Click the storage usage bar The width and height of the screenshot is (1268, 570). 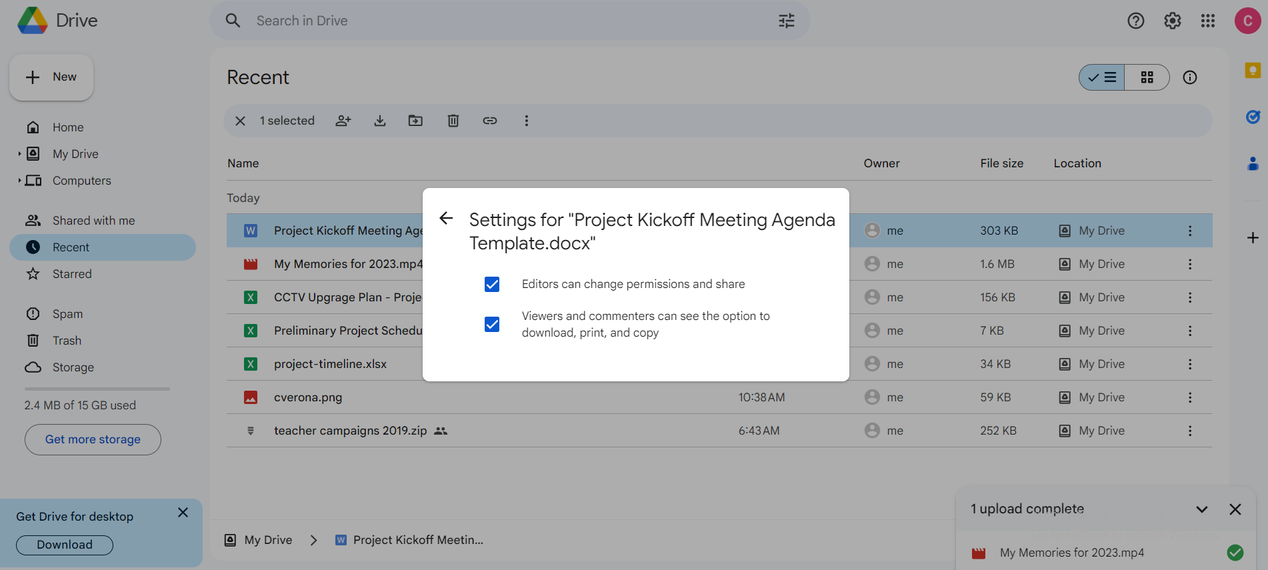tap(97, 389)
